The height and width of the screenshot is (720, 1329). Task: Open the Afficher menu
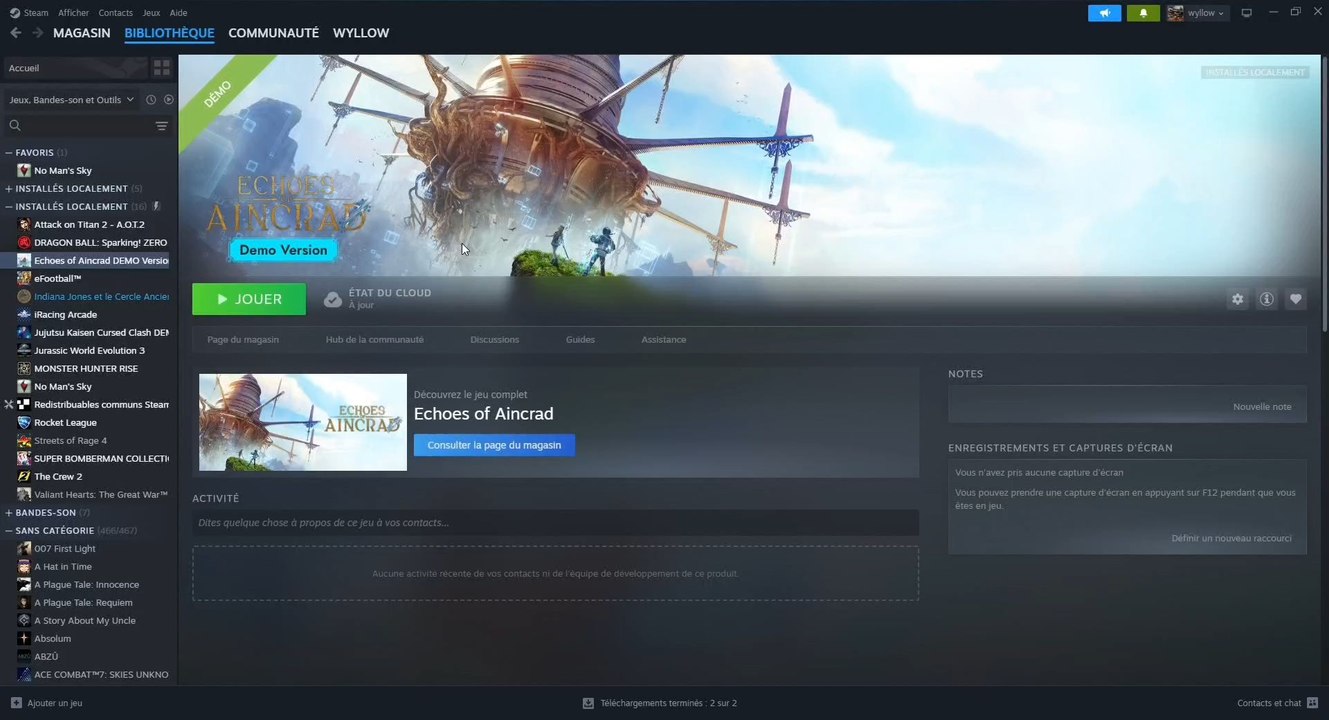73,13
